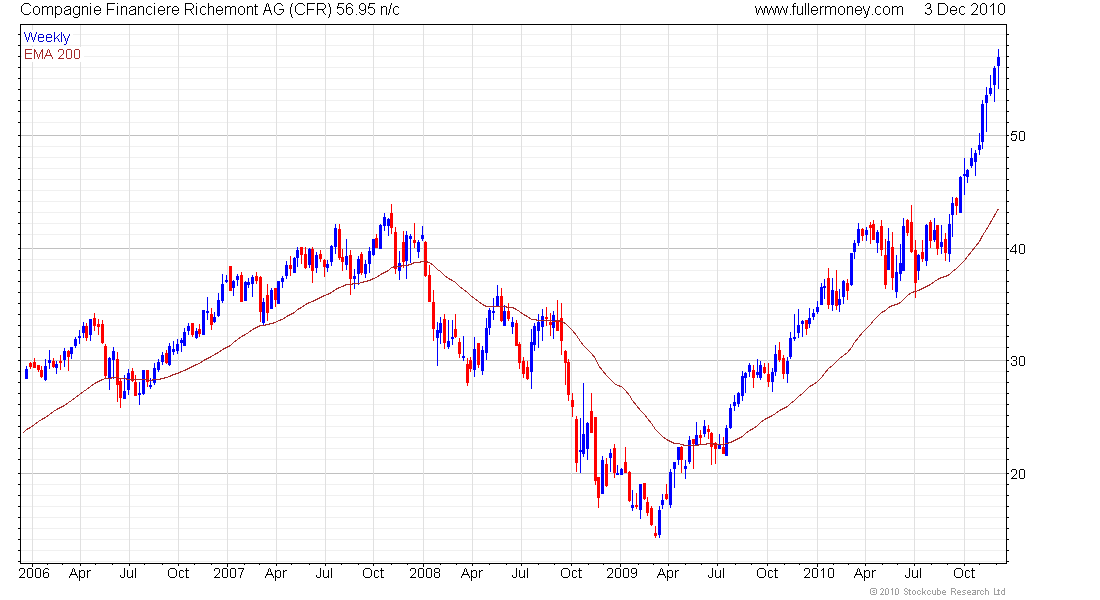Image resolution: width=1100 pixels, height=600 pixels.
Task: Click the y-axis value 50
Action: tap(1017, 136)
